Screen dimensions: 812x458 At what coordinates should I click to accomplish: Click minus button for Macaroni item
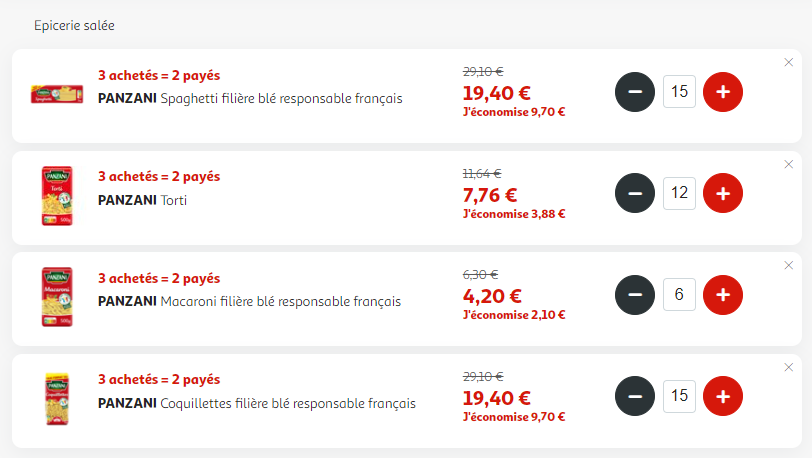[635, 295]
